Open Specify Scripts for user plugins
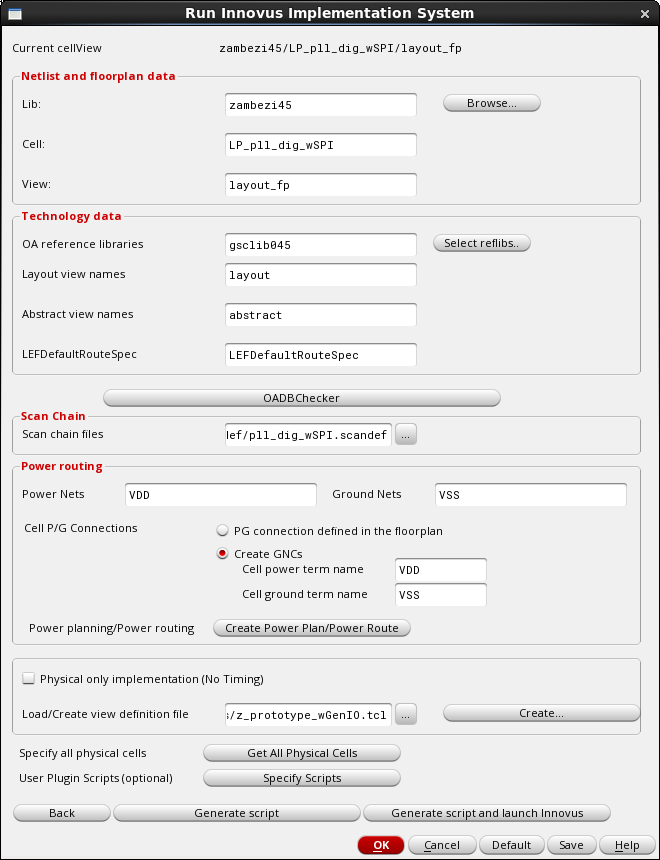The height and width of the screenshot is (860, 660). pos(302,778)
